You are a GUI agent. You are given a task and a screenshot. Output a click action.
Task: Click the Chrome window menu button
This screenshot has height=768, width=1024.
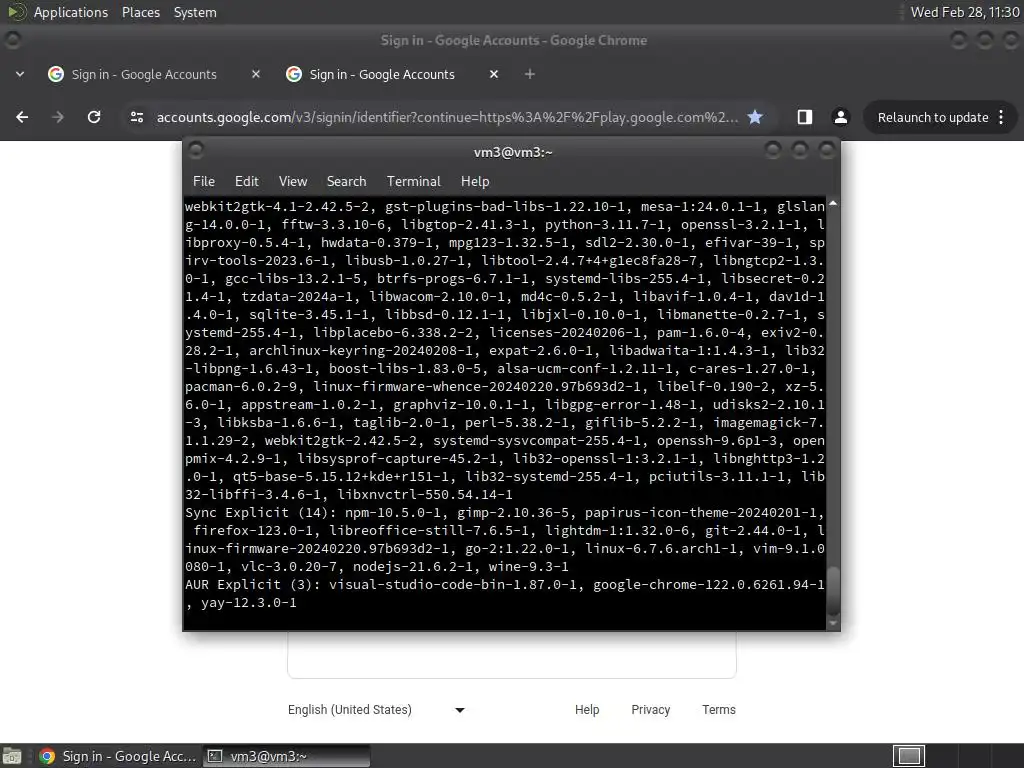coord(12,40)
